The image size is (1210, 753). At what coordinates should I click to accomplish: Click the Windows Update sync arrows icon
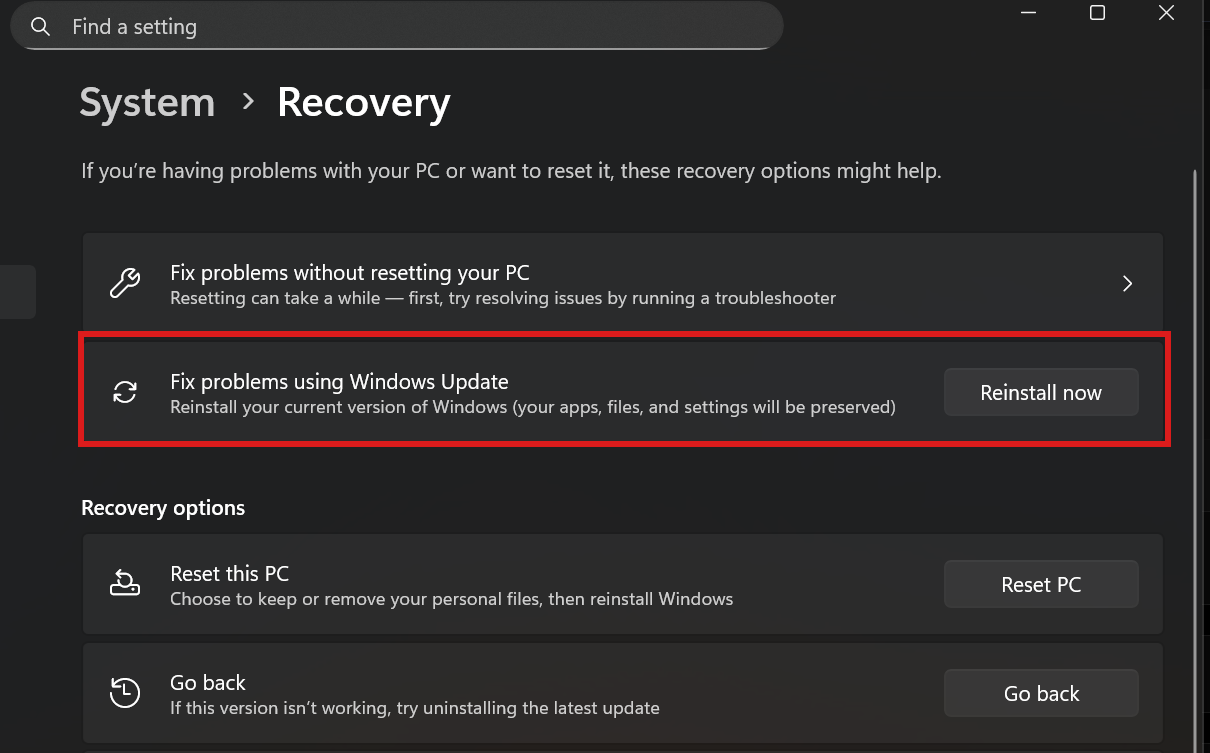(125, 393)
